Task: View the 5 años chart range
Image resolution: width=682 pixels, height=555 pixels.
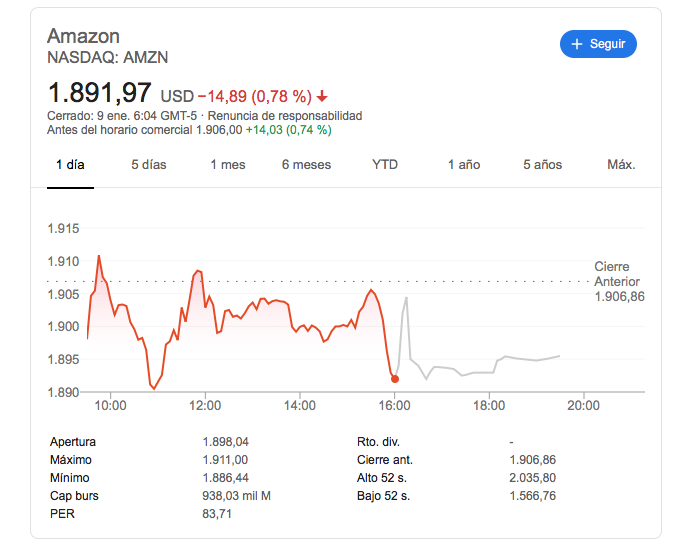Action: [x=542, y=165]
